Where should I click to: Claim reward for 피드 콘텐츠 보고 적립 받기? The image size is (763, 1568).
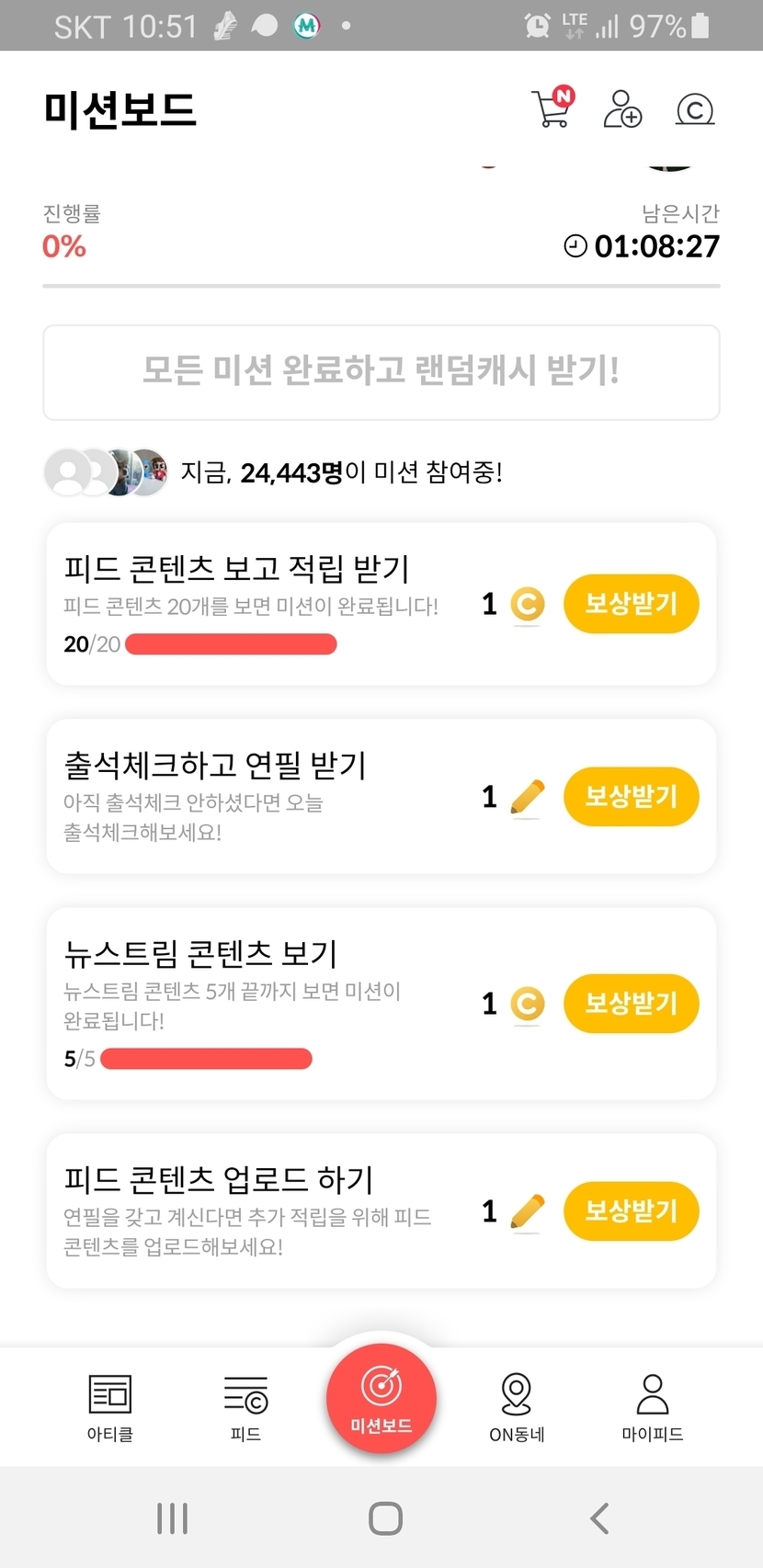pyautogui.click(x=631, y=604)
